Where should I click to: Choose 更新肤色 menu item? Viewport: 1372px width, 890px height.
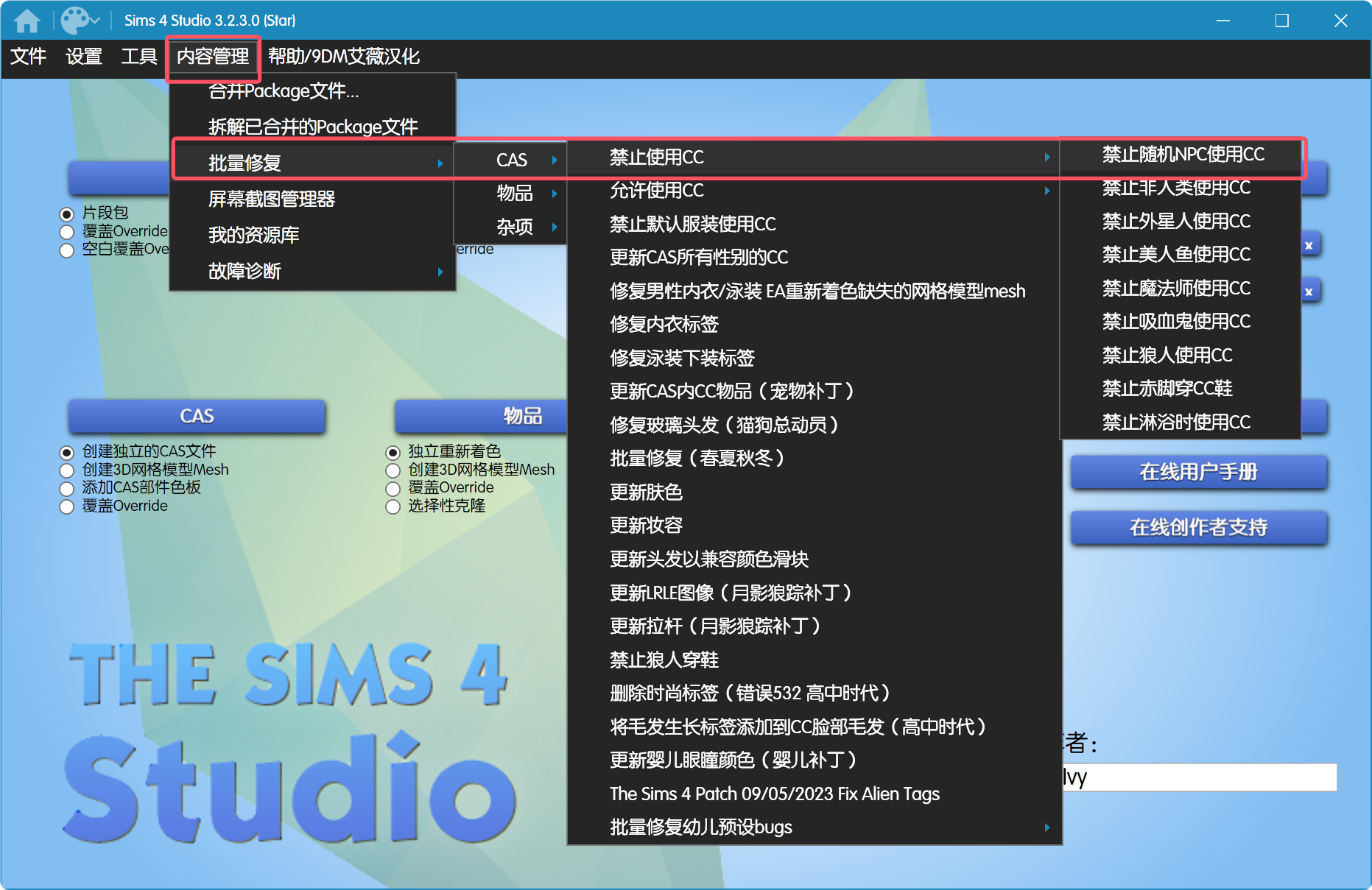point(814,492)
